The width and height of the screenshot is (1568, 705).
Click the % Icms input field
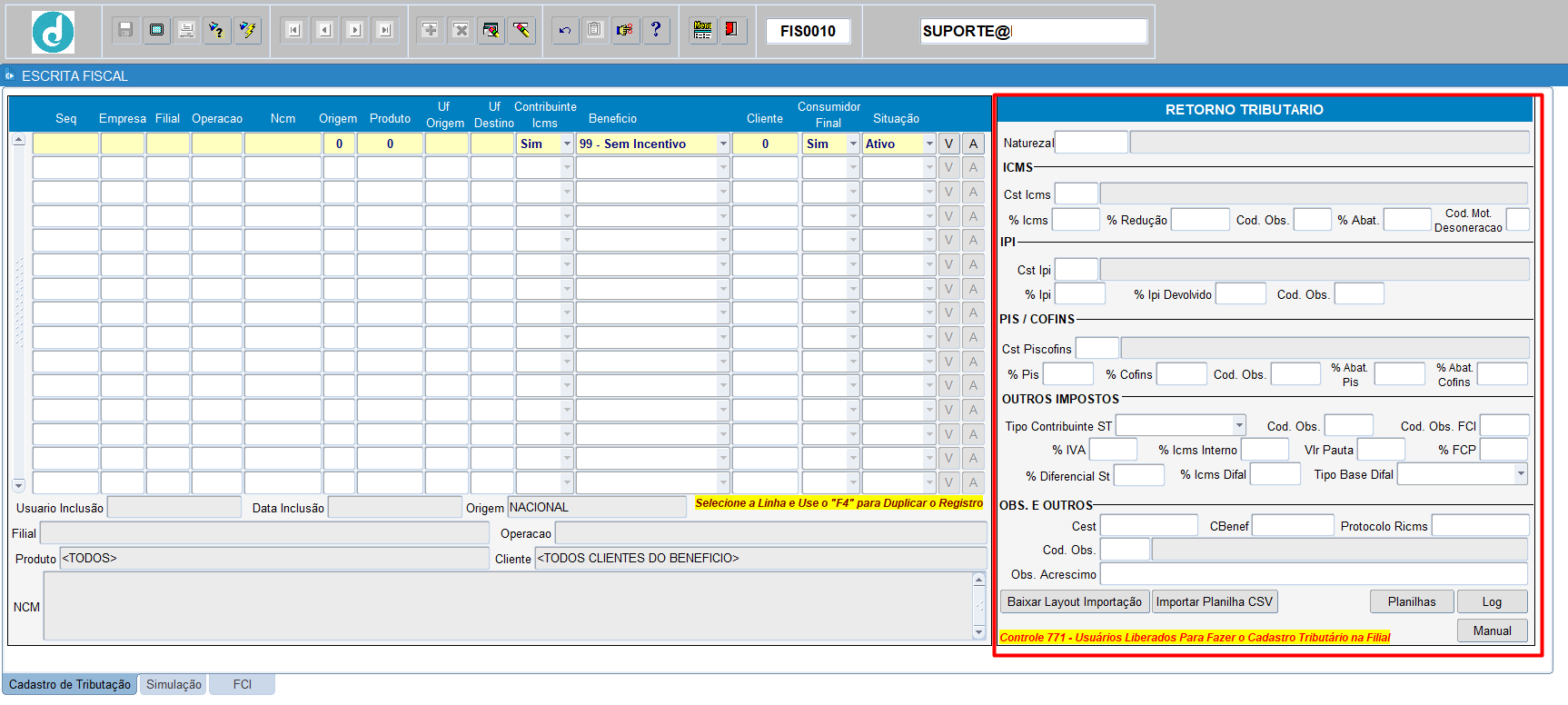[x=1076, y=219]
